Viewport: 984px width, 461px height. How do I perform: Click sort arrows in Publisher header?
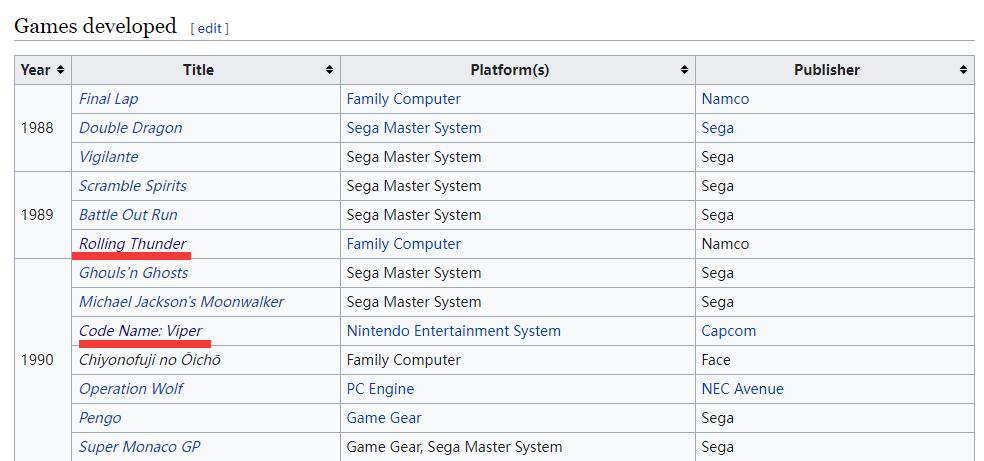[963, 70]
